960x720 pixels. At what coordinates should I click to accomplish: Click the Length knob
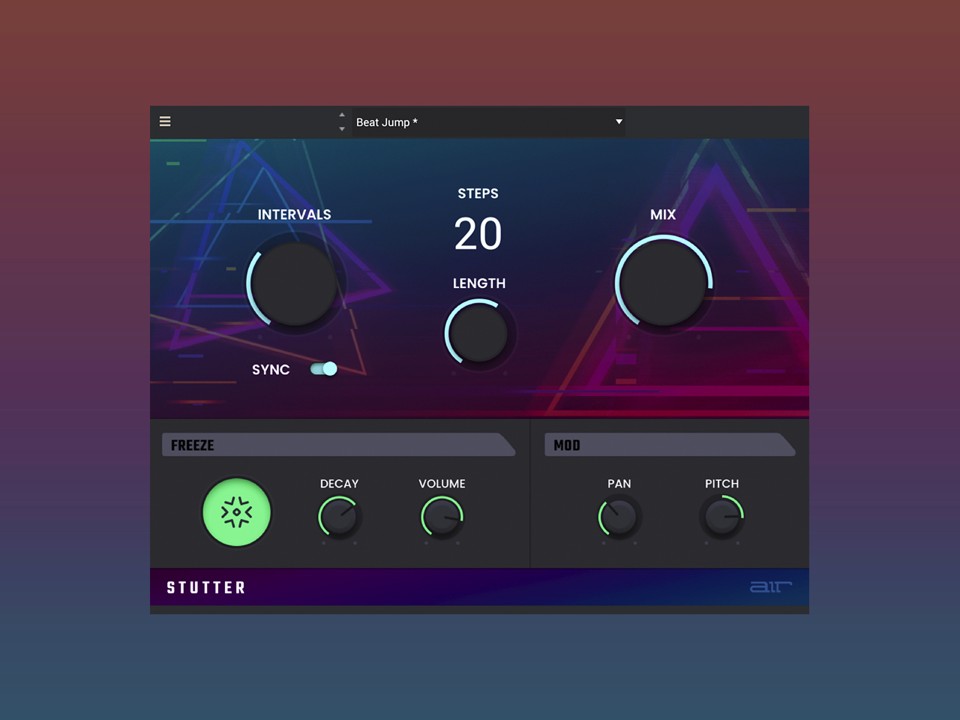(x=478, y=332)
